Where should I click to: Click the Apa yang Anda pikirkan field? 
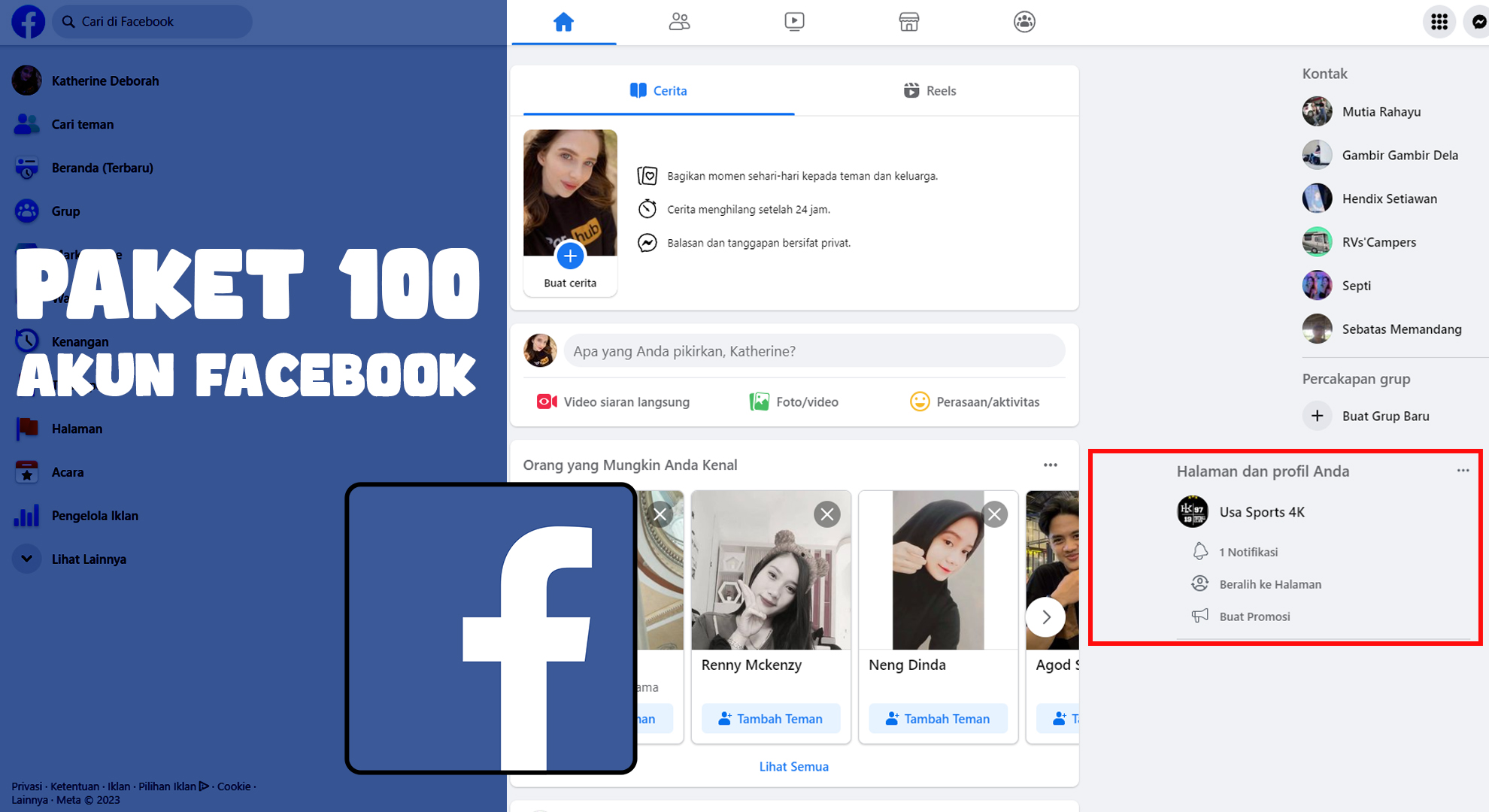tap(814, 351)
